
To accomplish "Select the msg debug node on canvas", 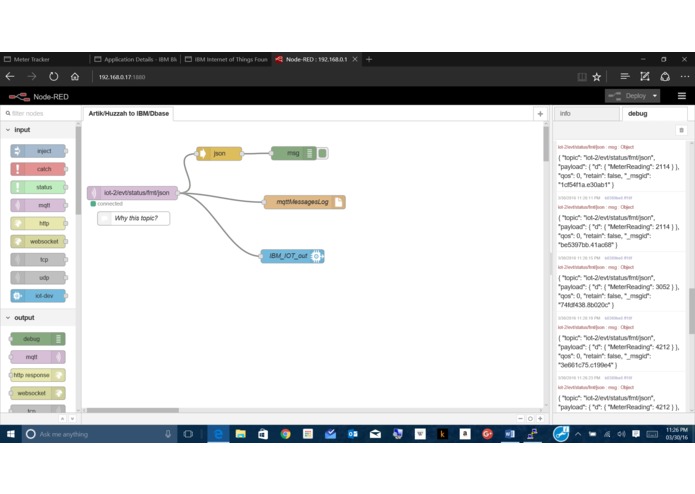I will coord(293,153).
